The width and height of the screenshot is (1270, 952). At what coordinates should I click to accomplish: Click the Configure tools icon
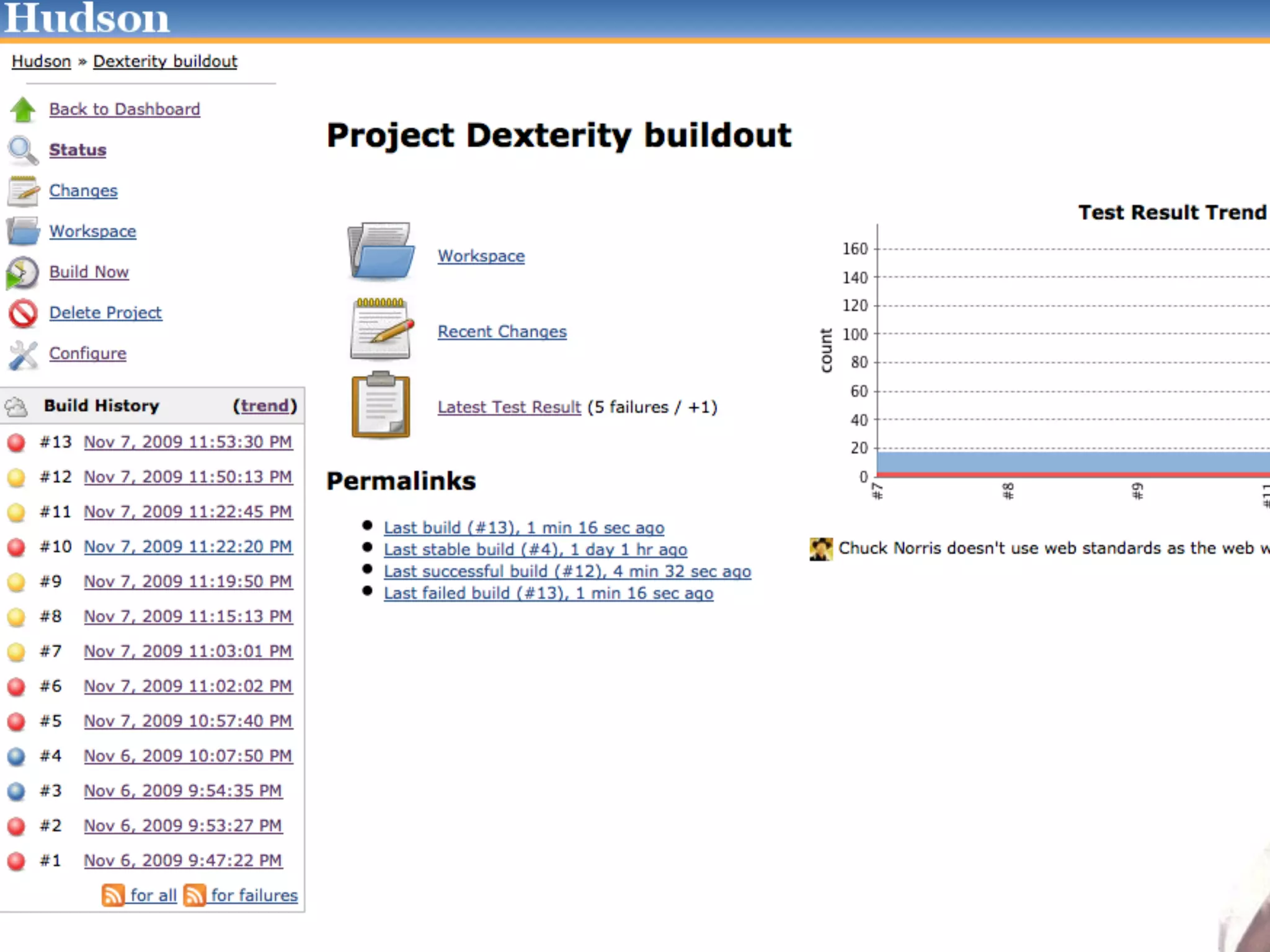click(x=23, y=354)
